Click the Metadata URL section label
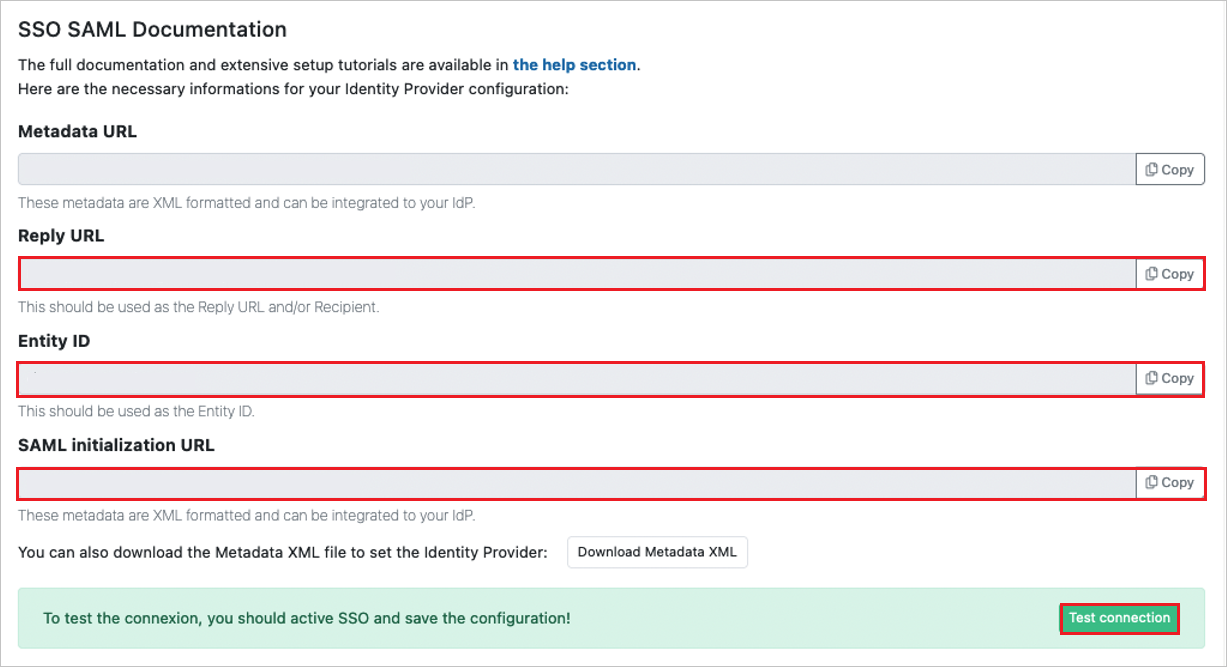1227x667 pixels. click(x=78, y=131)
